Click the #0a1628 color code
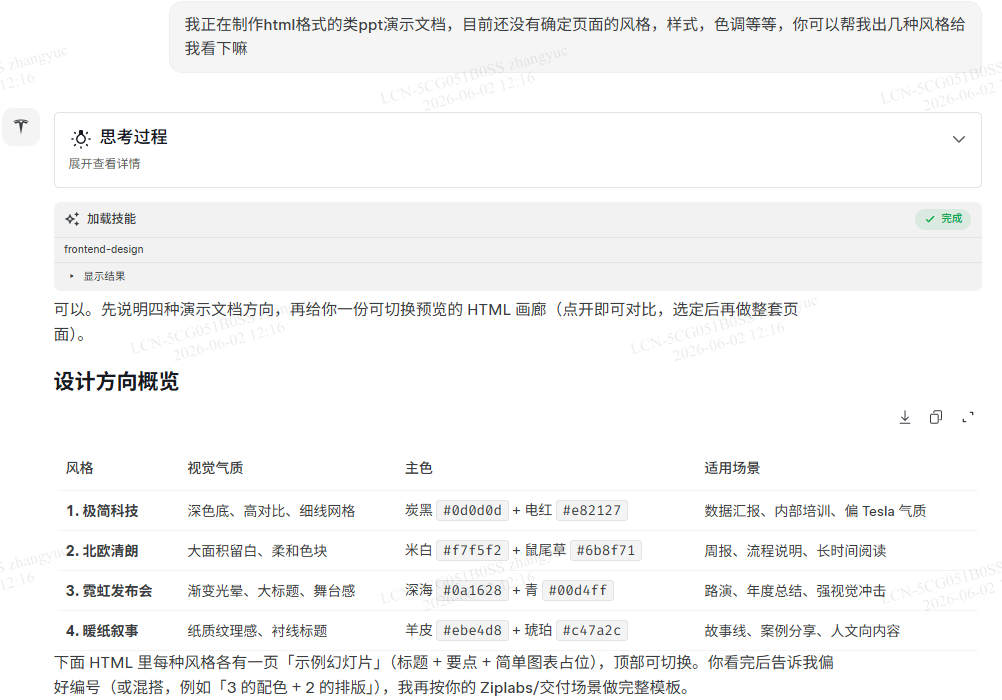Screen dimensions: 1002x700 (472, 590)
